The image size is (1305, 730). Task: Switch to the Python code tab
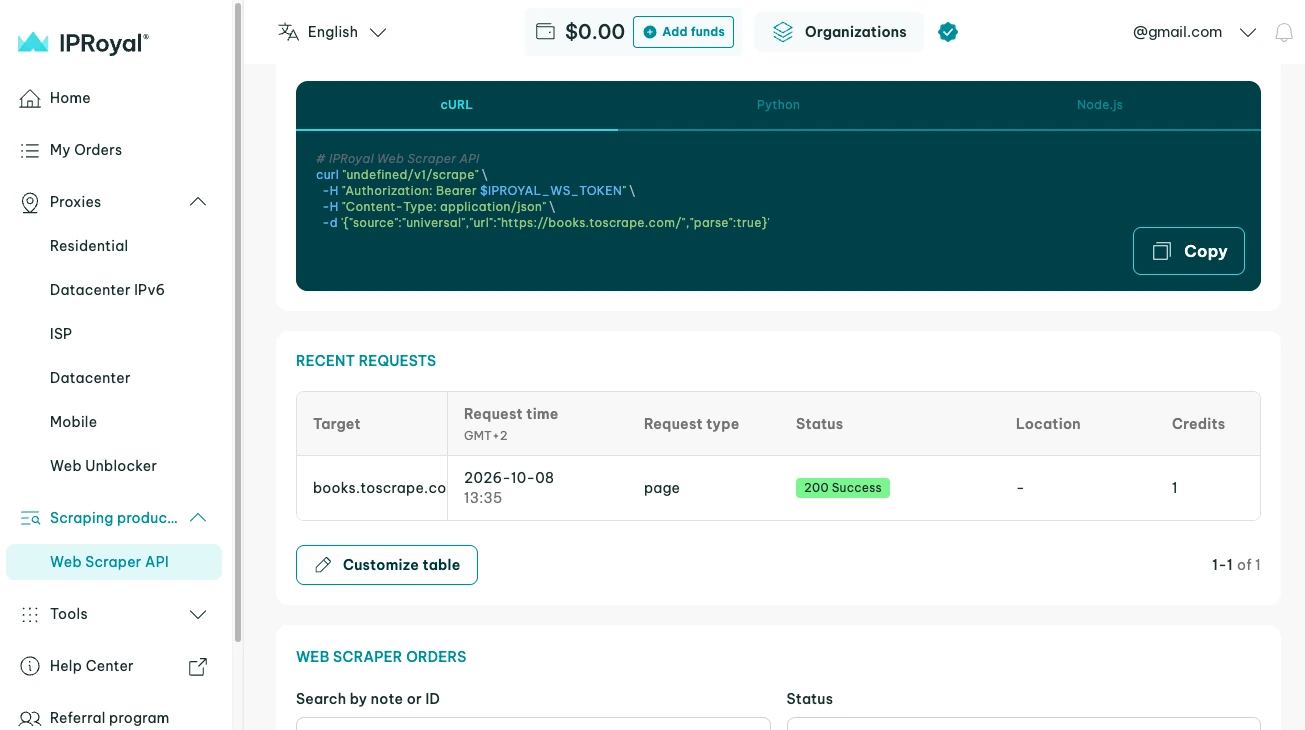tap(778, 105)
